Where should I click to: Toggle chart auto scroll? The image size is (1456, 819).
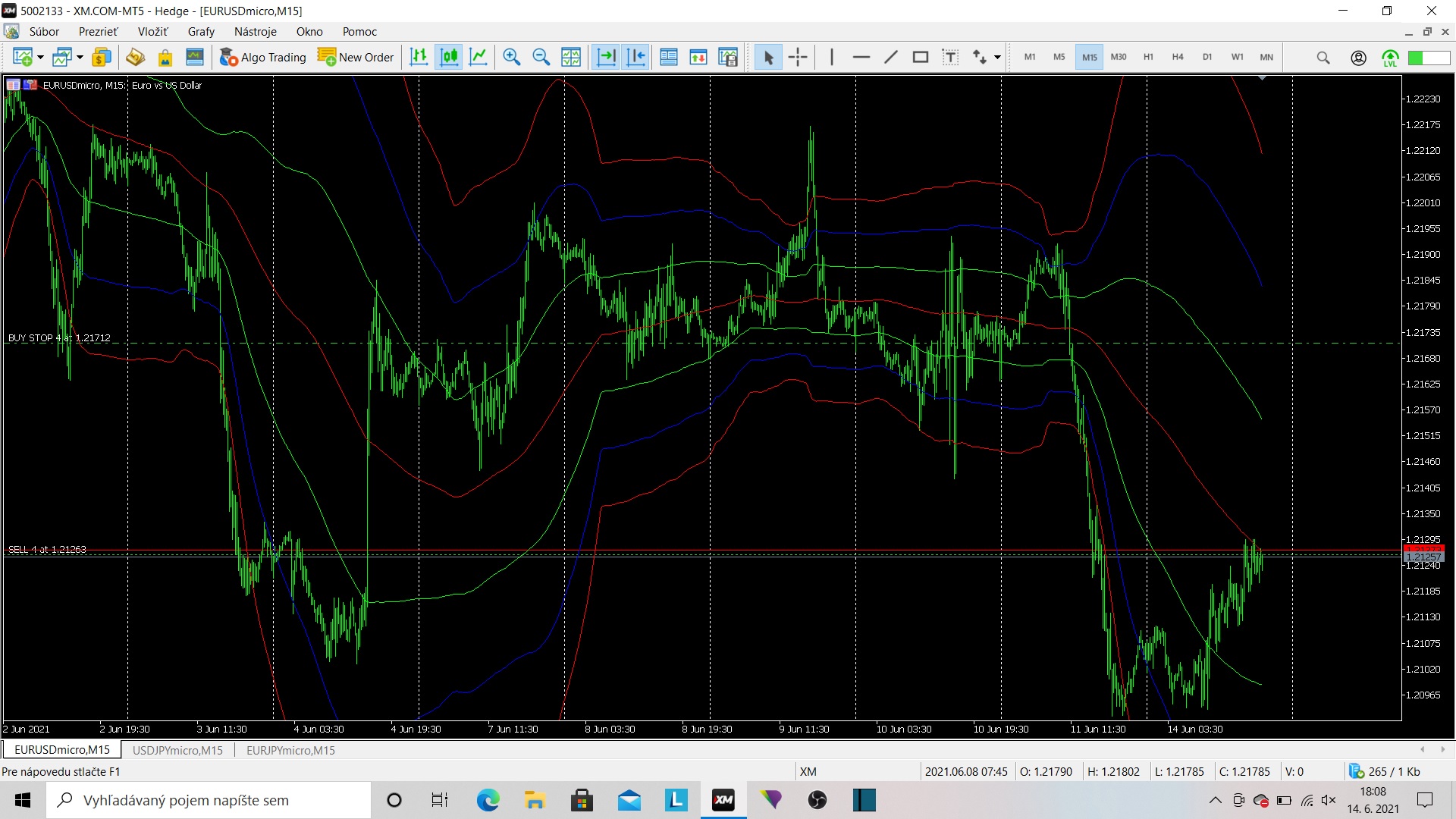pos(606,57)
